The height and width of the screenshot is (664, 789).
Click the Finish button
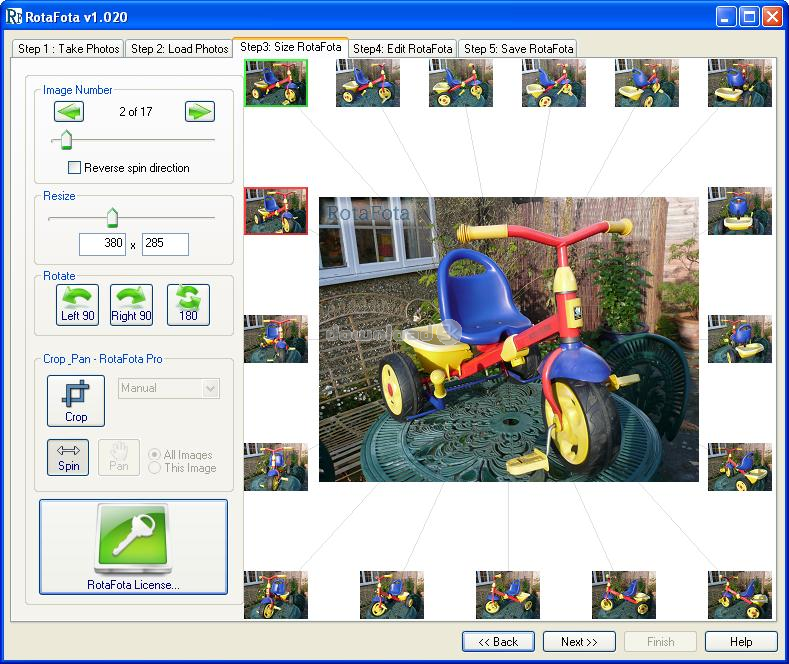(x=660, y=642)
